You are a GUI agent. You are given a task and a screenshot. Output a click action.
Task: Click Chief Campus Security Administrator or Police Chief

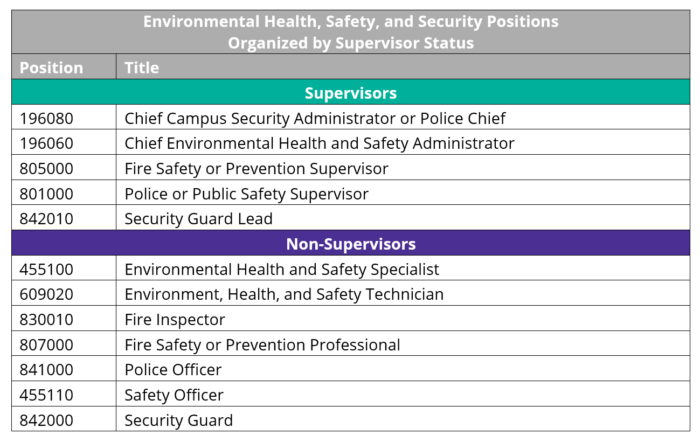coord(314,118)
